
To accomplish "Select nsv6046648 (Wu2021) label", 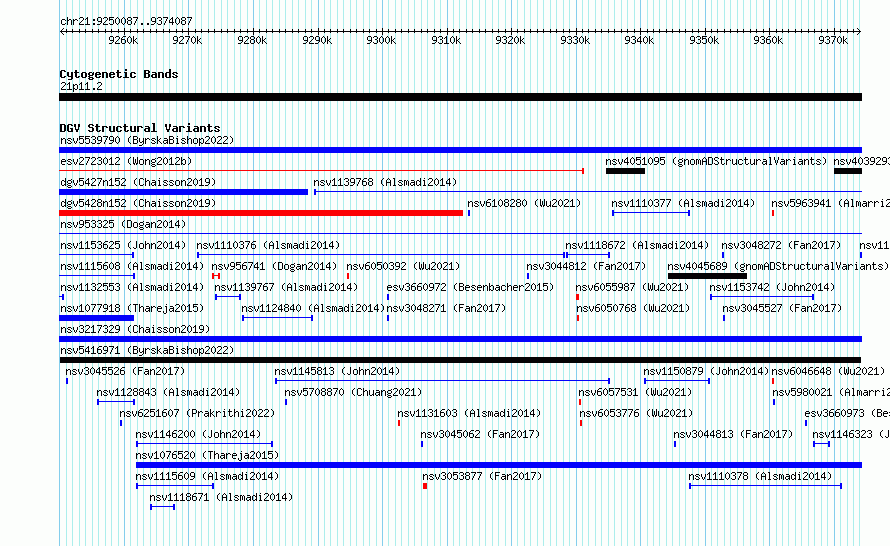I will point(828,371).
